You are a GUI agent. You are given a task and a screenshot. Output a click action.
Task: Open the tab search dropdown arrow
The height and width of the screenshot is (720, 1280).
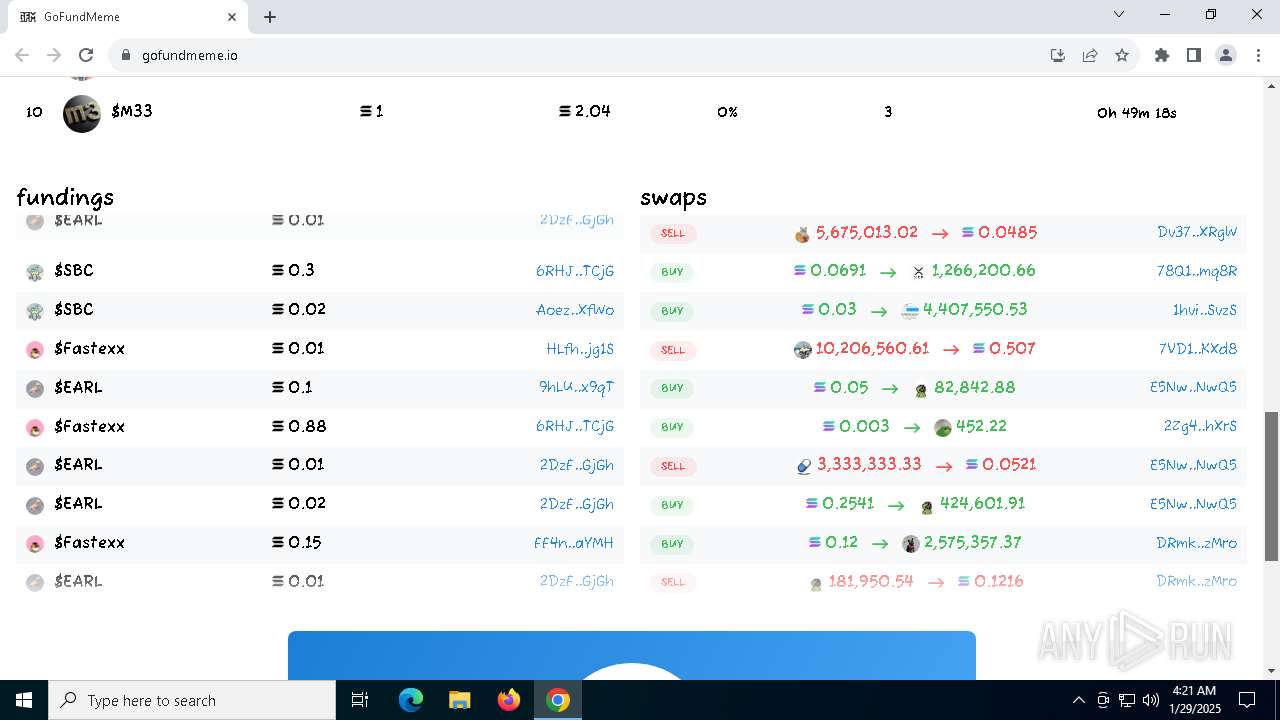point(1119,15)
